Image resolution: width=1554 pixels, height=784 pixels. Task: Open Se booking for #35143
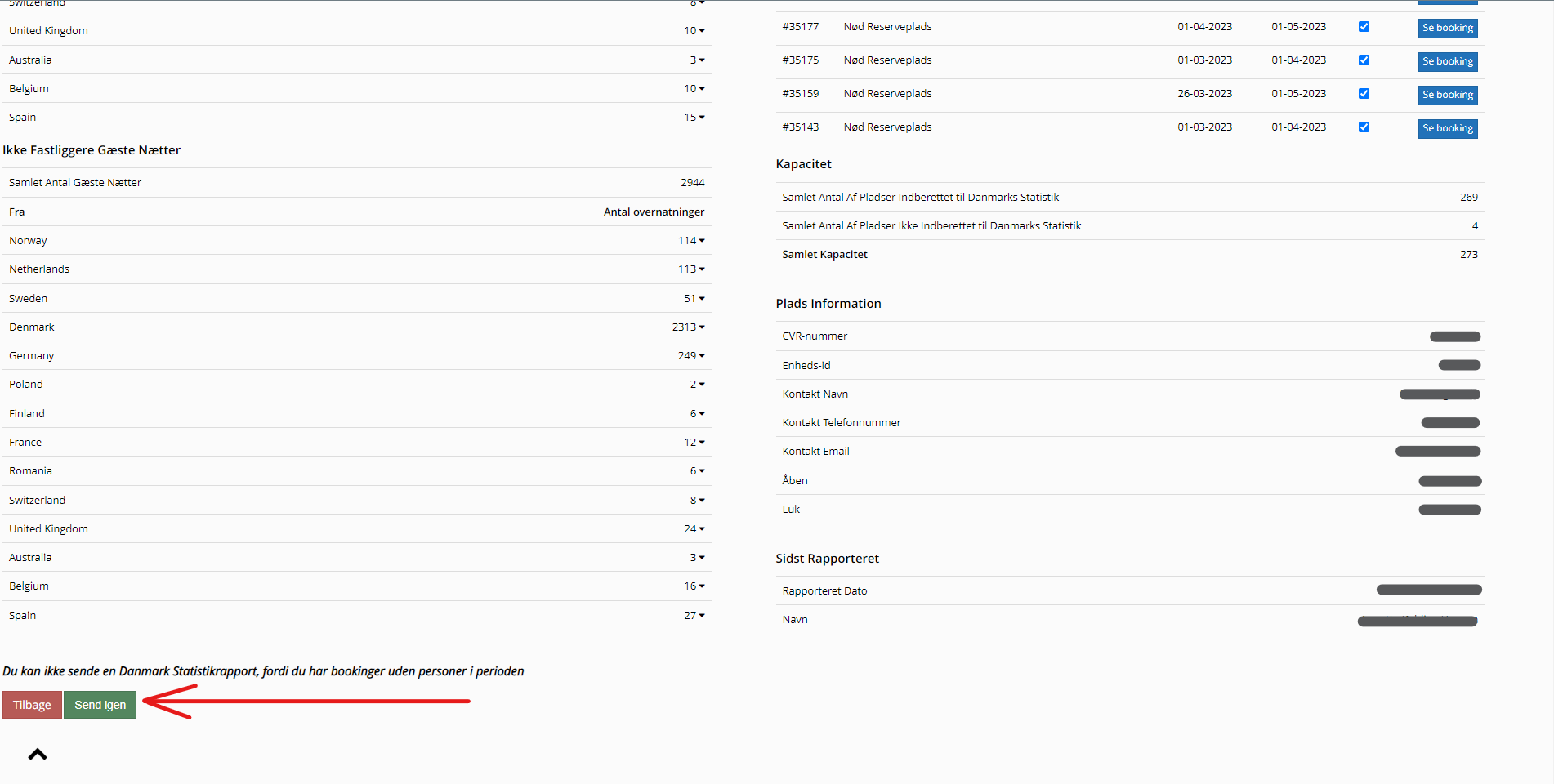(x=1447, y=128)
